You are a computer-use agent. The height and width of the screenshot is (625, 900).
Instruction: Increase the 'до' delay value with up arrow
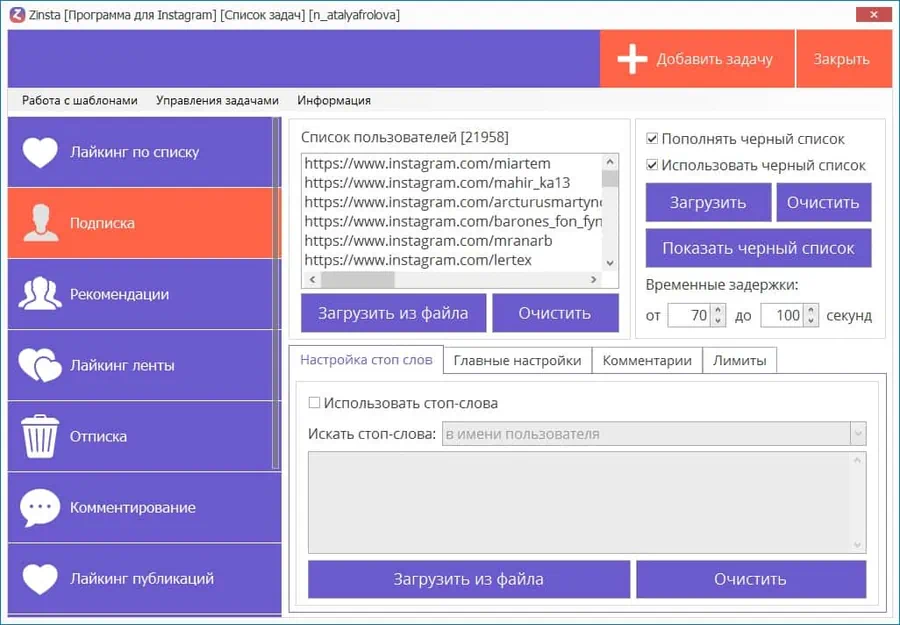coord(810,310)
